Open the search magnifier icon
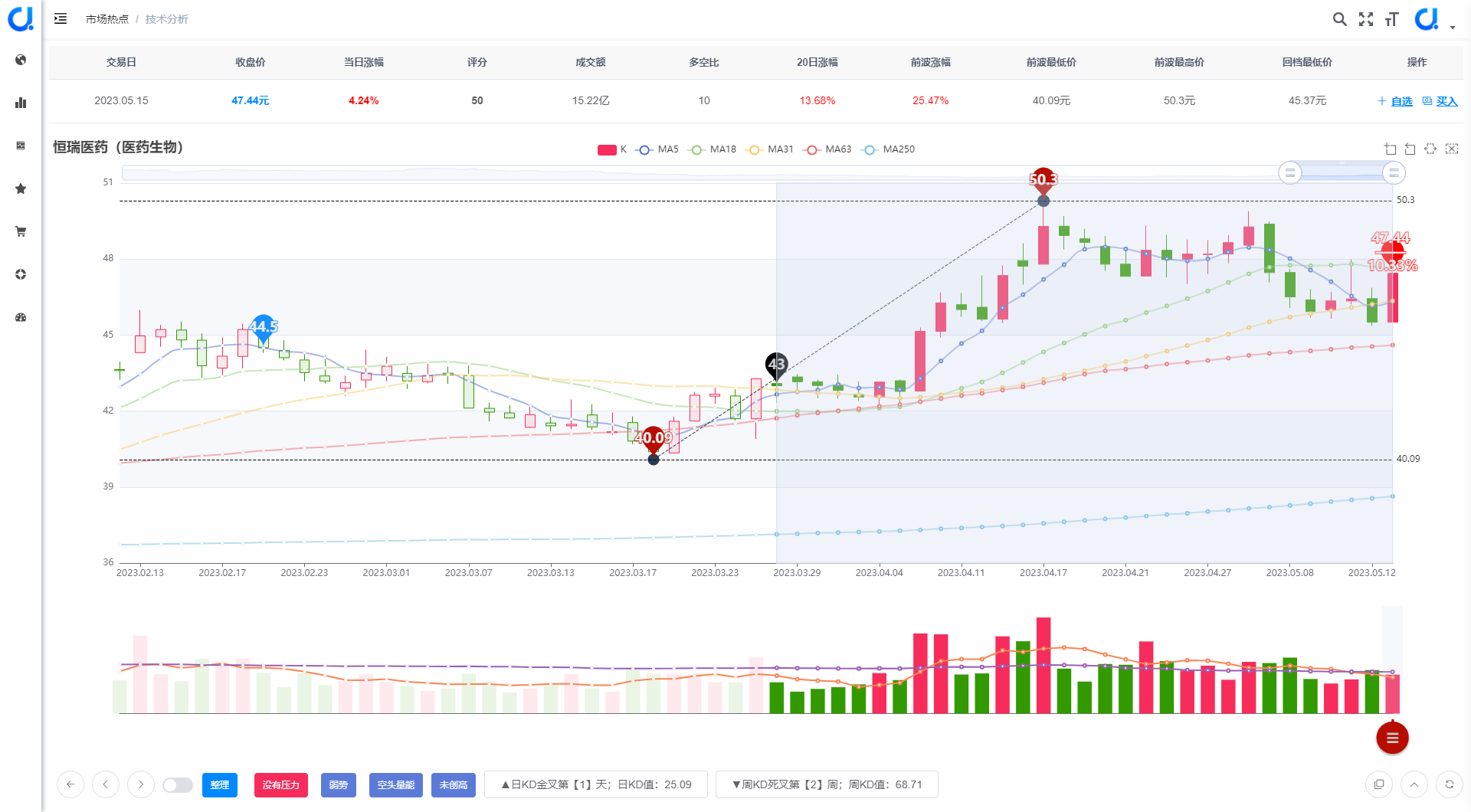Screen dimensions: 1471x812 tap(1339, 19)
